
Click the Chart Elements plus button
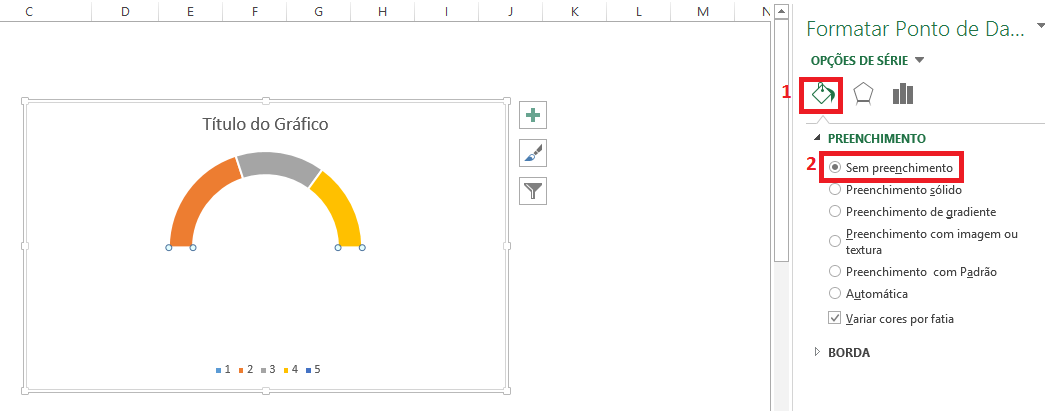pyautogui.click(x=533, y=116)
